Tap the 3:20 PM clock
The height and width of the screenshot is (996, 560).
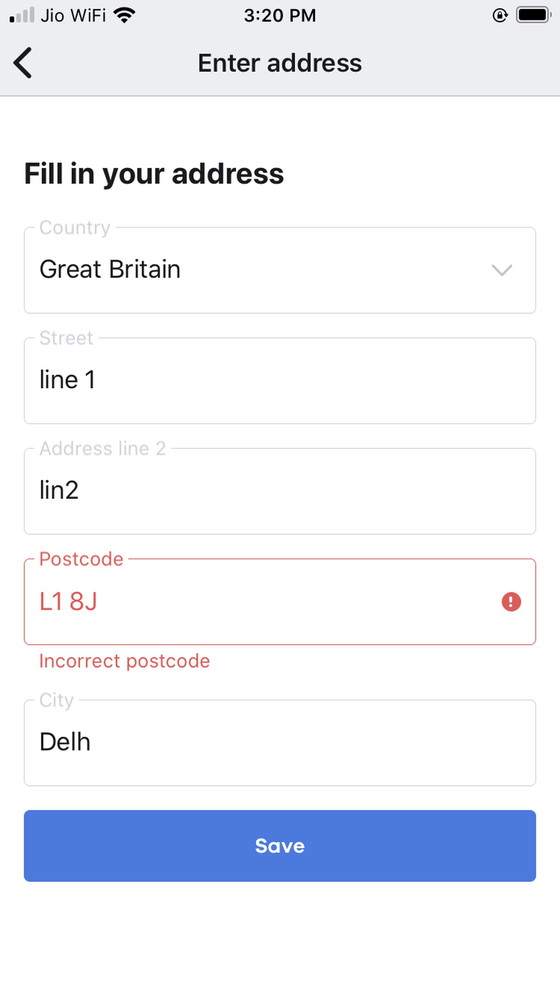pos(280,16)
